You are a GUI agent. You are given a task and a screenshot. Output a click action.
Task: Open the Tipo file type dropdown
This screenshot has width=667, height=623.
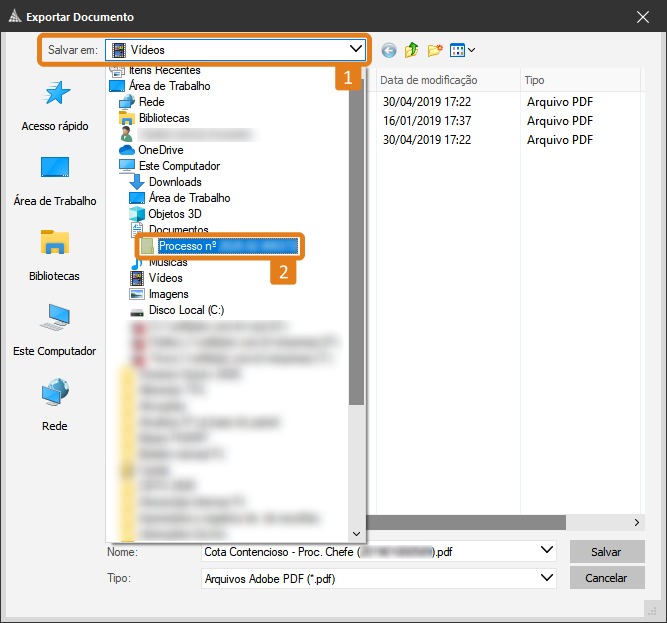pyautogui.click(x=546, y=578)
